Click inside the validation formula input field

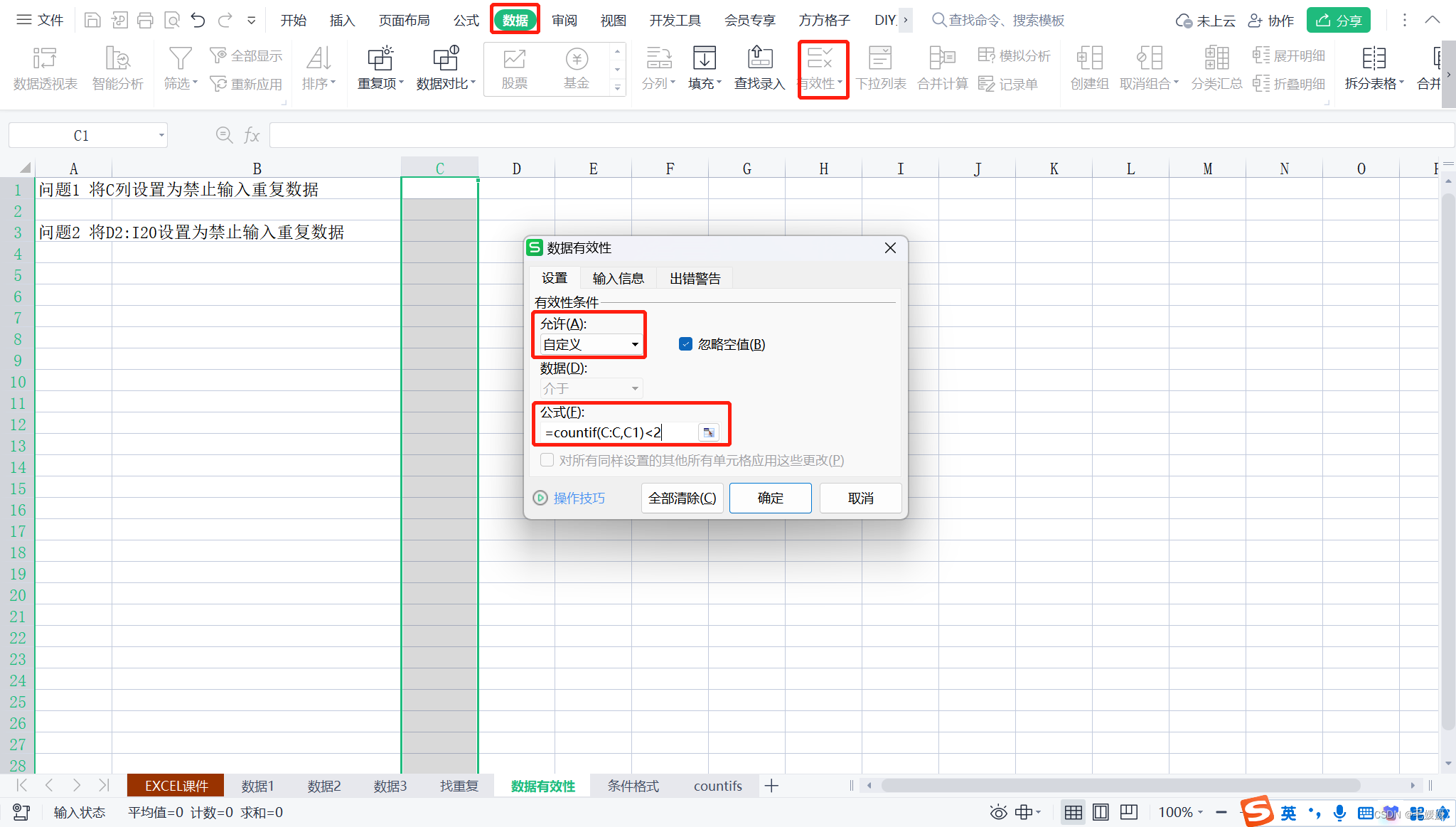click(617, 432)
